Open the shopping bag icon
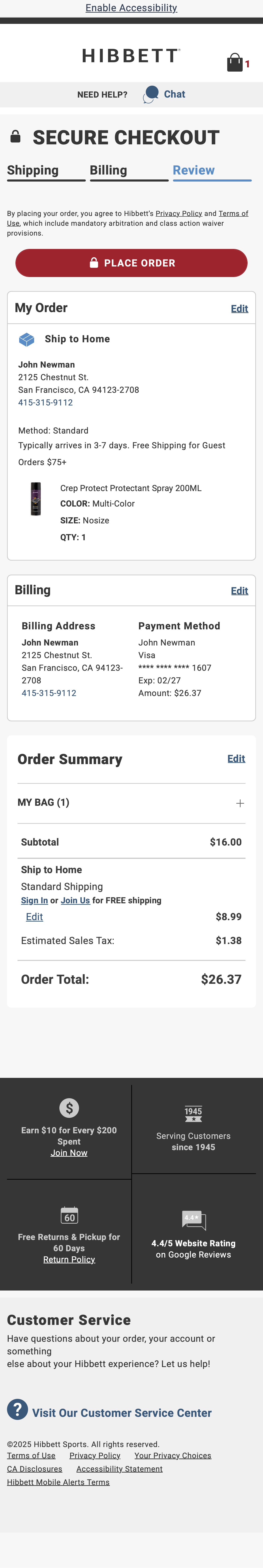Viewport: 263px width, 1568px height. tap(235, 63)
